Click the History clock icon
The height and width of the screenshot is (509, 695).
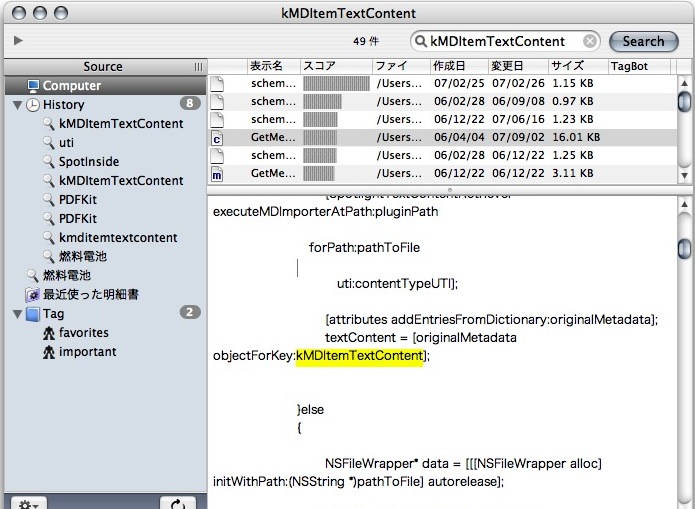point(33,105)
